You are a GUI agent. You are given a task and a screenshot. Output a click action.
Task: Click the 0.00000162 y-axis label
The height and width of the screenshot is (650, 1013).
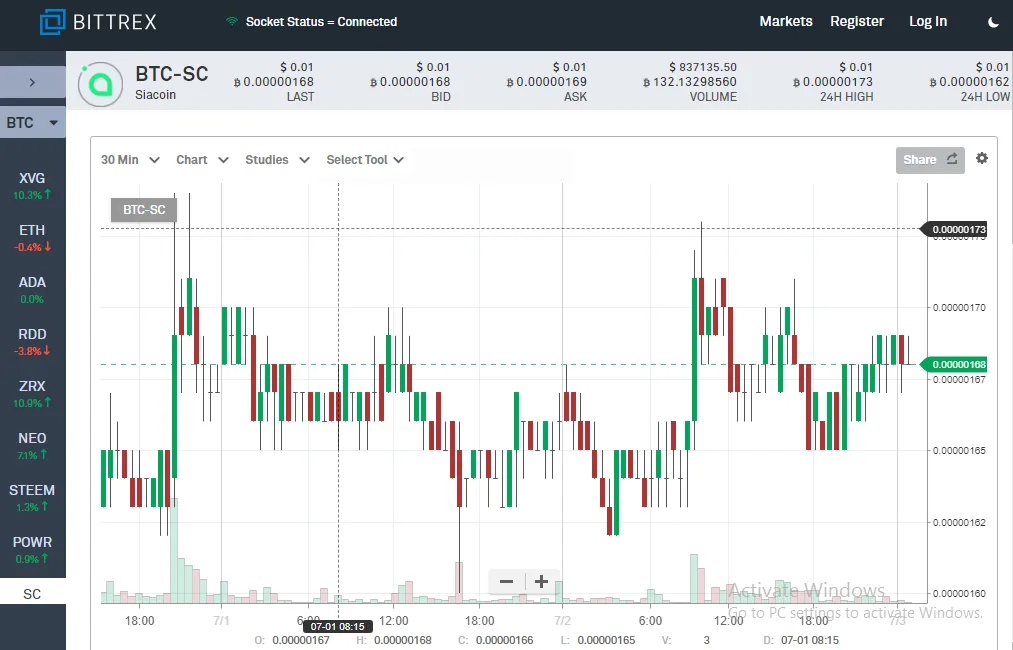click(959, 523)
